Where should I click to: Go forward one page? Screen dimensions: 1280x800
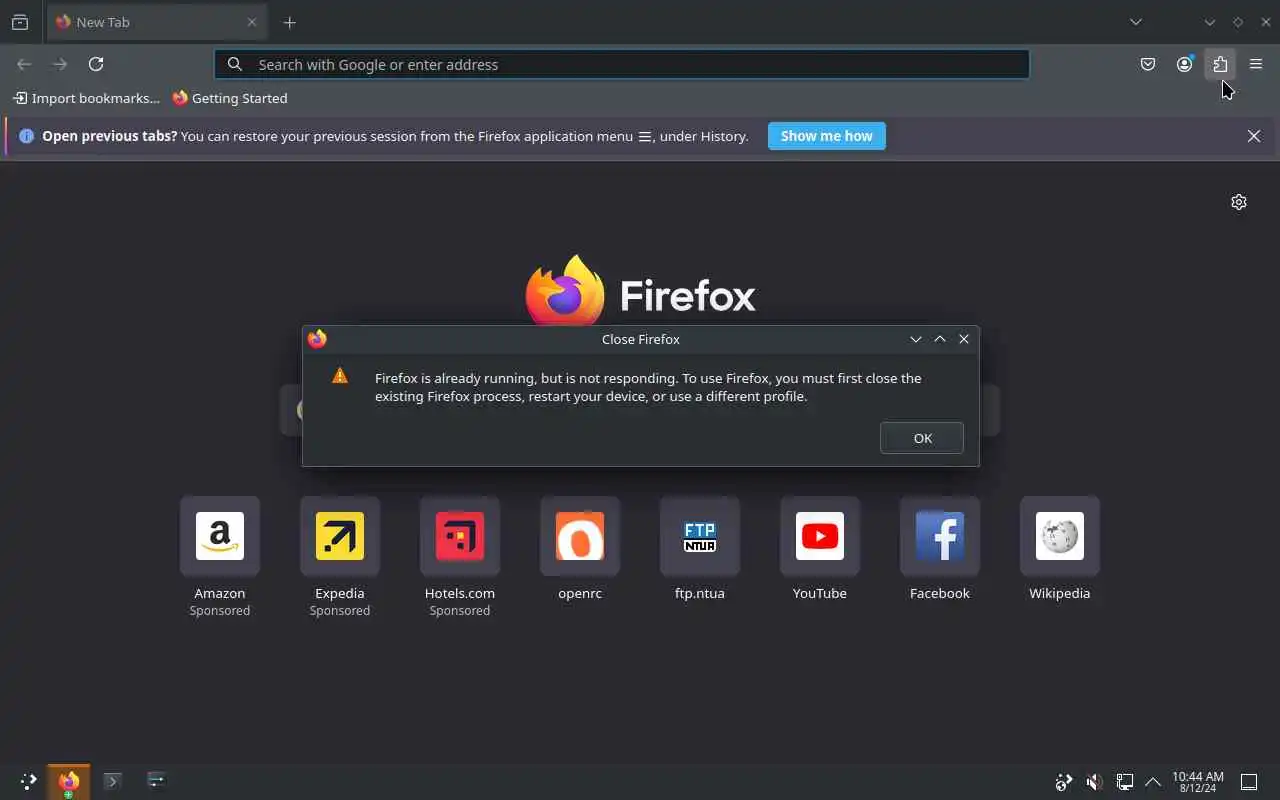60,64
